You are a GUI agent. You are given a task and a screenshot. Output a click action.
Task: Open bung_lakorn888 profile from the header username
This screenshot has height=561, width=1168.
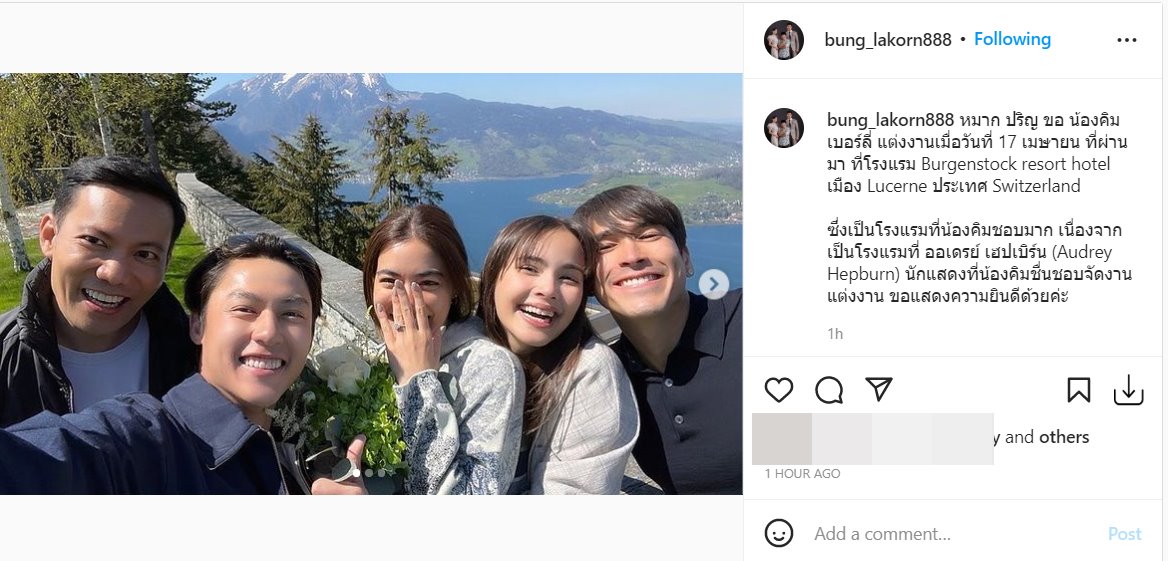pyautogui.click(x=887, y=40)
